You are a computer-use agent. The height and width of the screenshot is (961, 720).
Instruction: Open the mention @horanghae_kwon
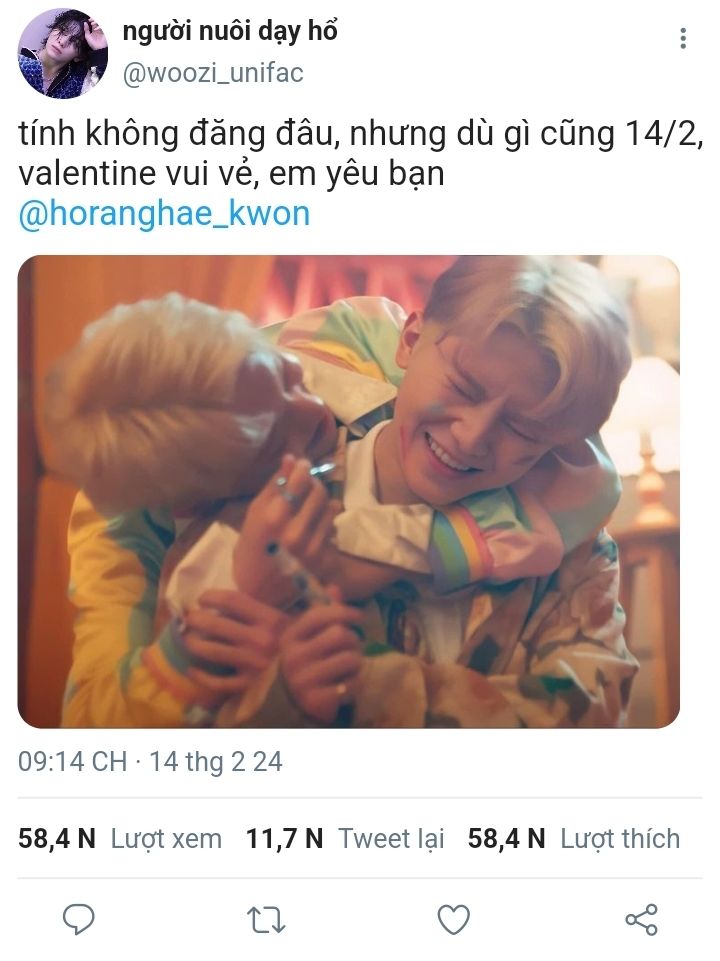tap(164, 214)
